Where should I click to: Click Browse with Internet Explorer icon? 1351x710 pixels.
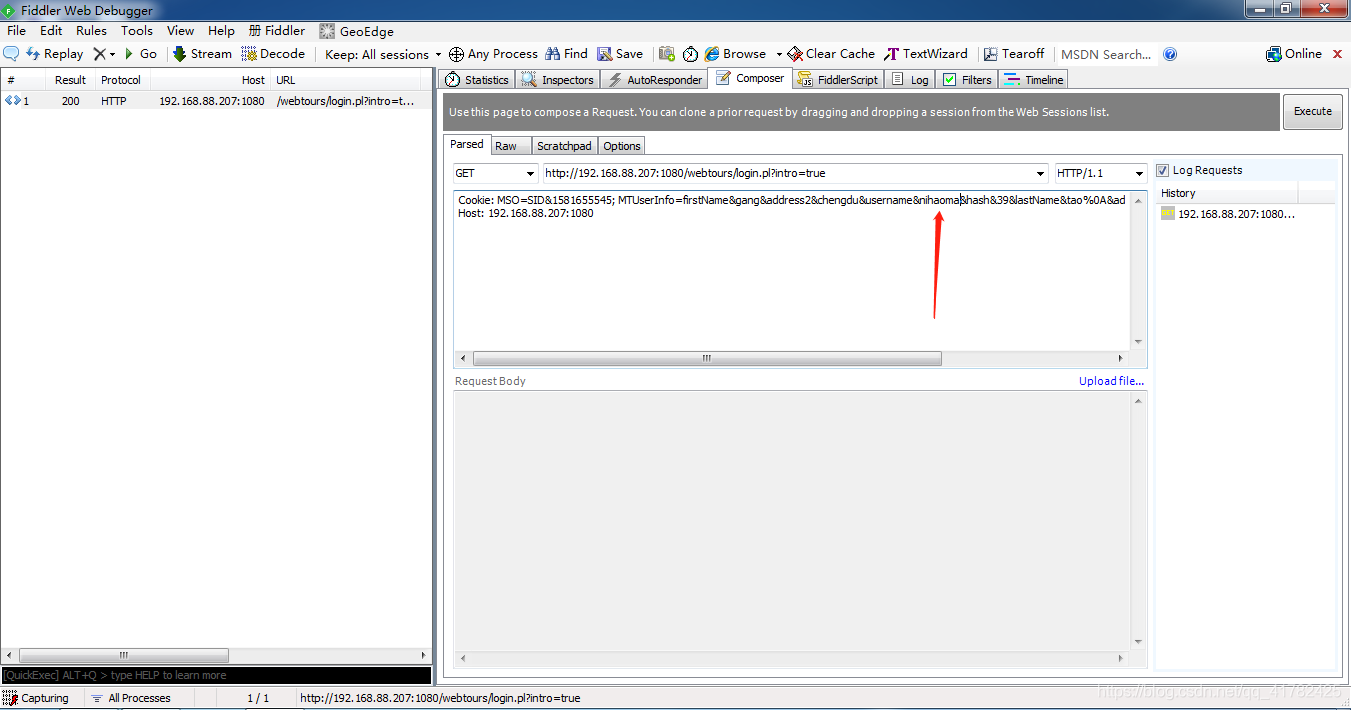tap(735, 54)
